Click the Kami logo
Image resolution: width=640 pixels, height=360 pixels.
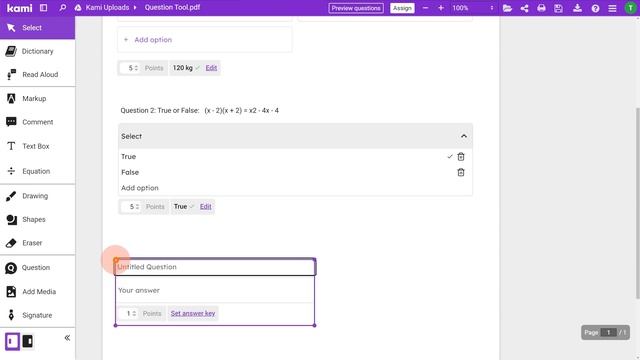[x=19, y=8]
